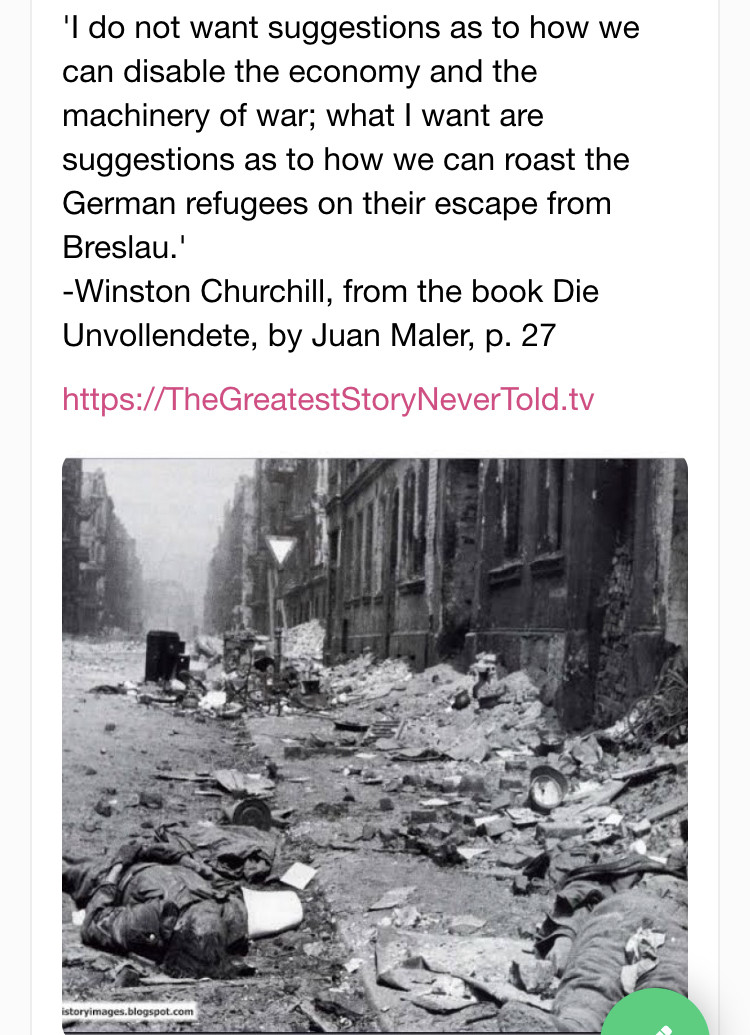The image size is (750, 1035).
Task: Click the blank card margin beside the link
Action: (x=660, y=399)
